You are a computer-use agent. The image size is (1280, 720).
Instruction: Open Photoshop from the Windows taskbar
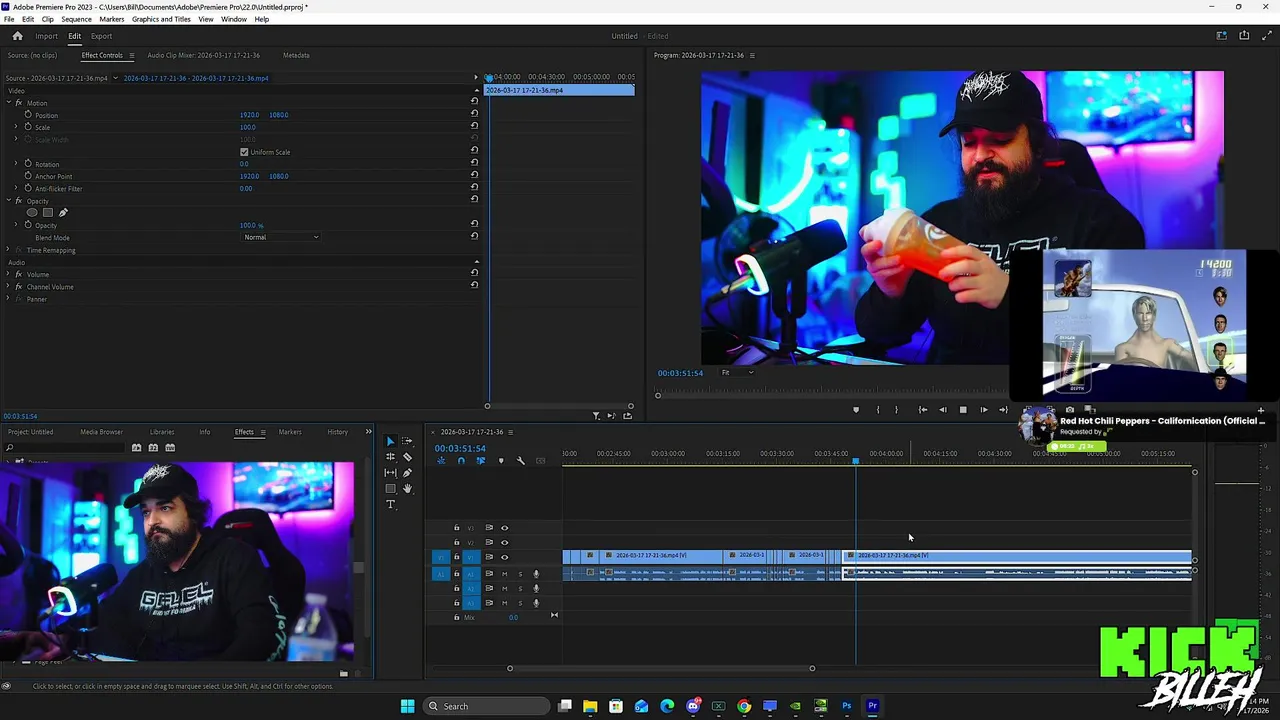coord(846,706)
